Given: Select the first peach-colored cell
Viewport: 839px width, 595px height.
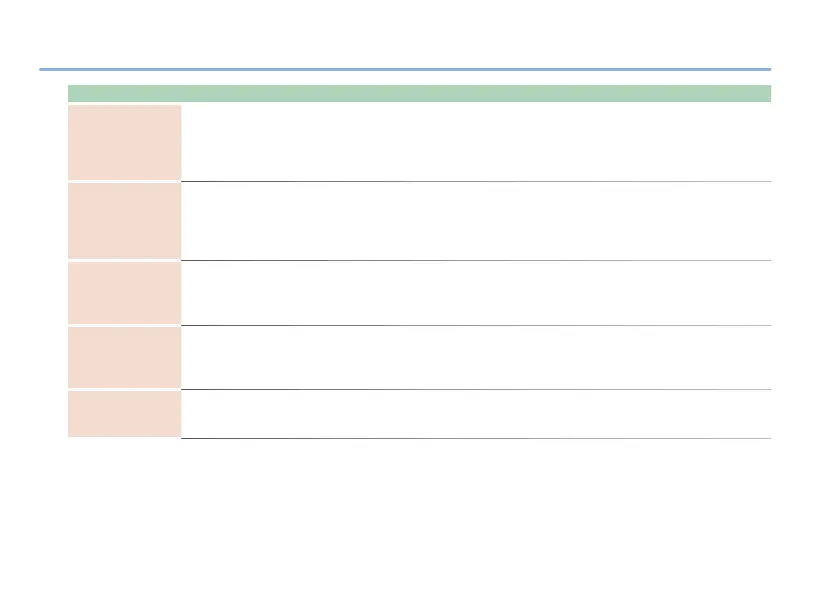Looking at the screenshot, I should (124, 142).
